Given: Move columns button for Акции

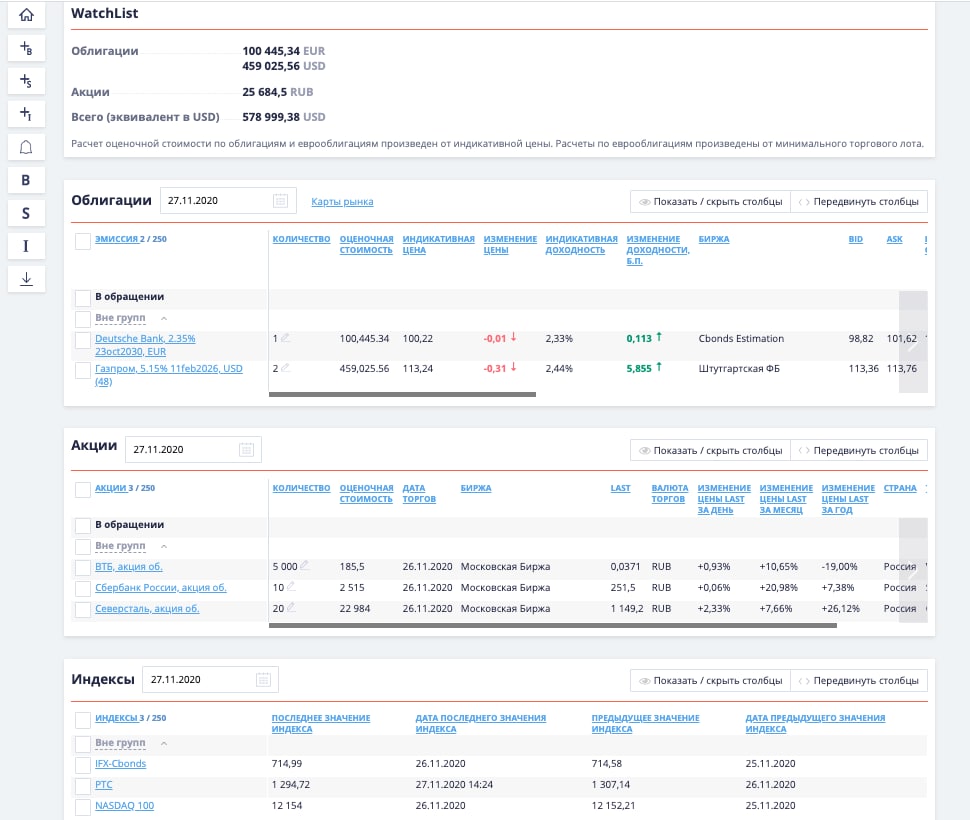Looking at the screenshot, I should (859, 450).
